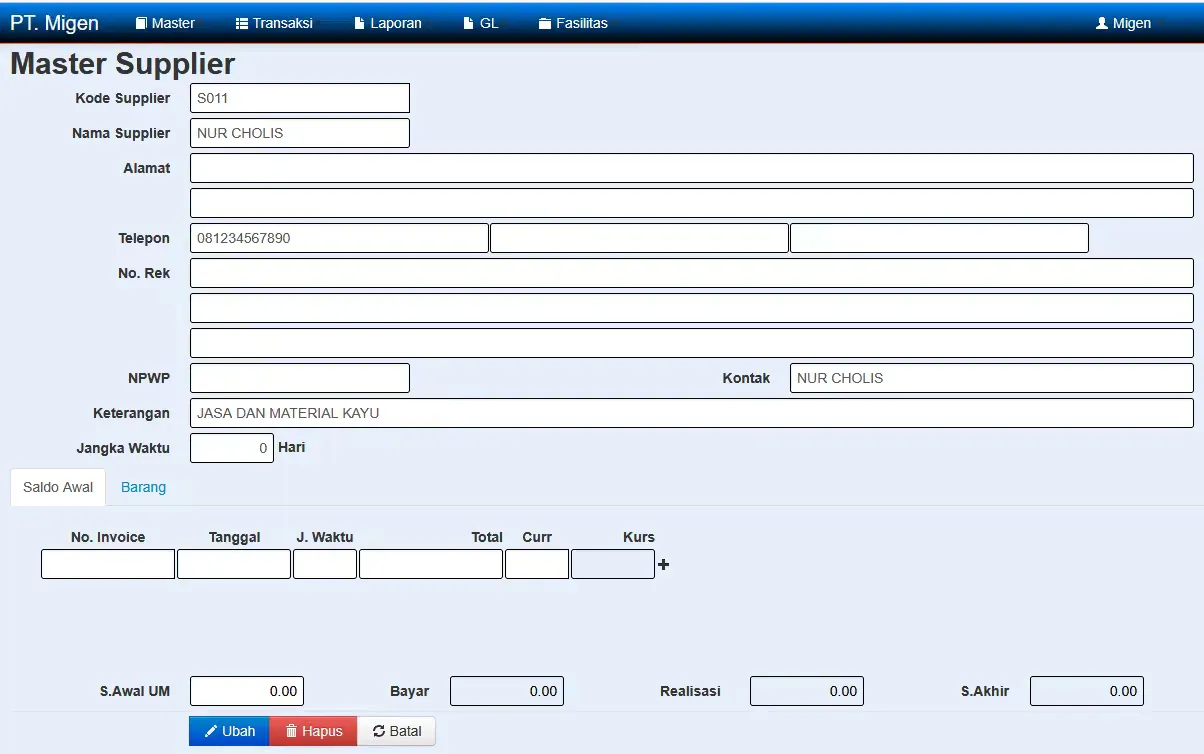Switch to the Barang tab
The height and width of the screenshot is (754, 1204).
(143, 487)
